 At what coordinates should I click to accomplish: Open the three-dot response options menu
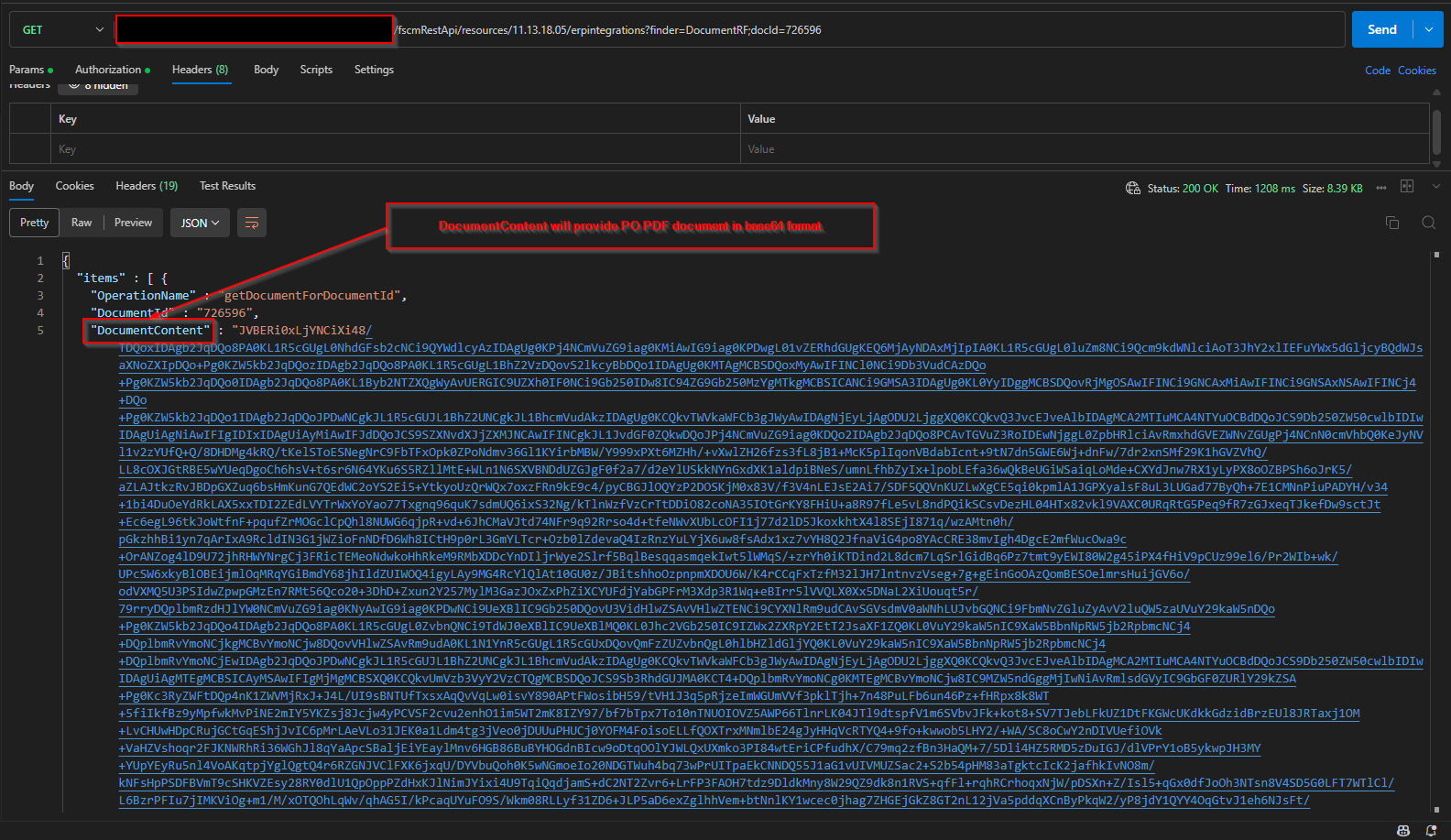point(1381,188)
